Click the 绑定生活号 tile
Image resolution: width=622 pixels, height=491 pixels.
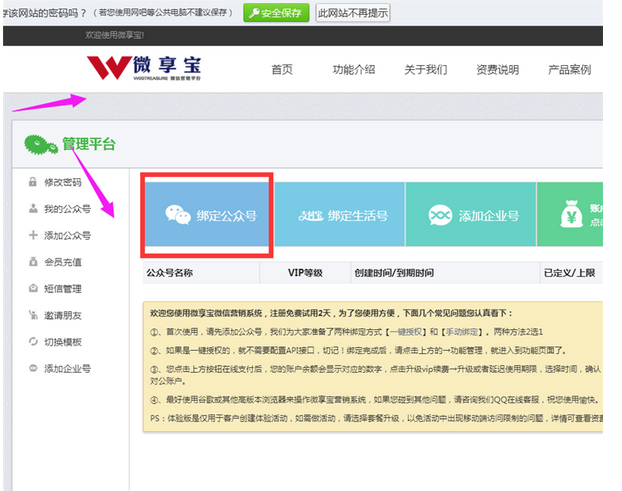(x=340, y=214)
